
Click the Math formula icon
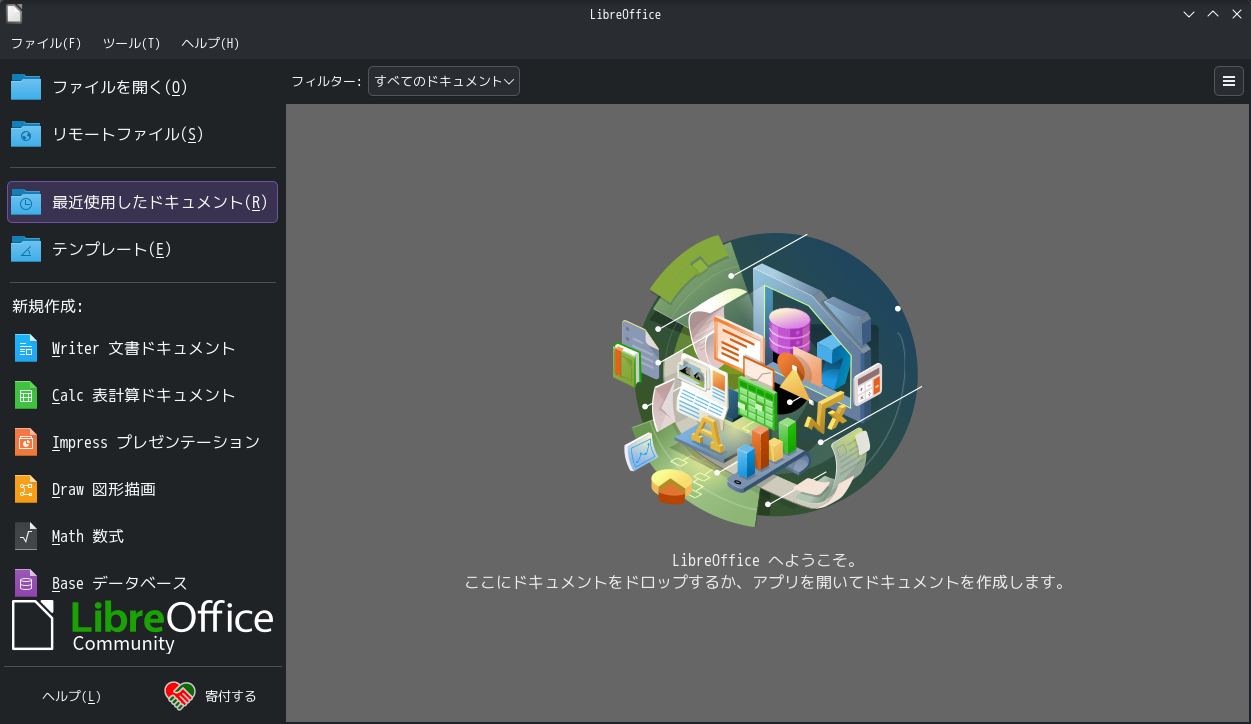click(26, 536)
